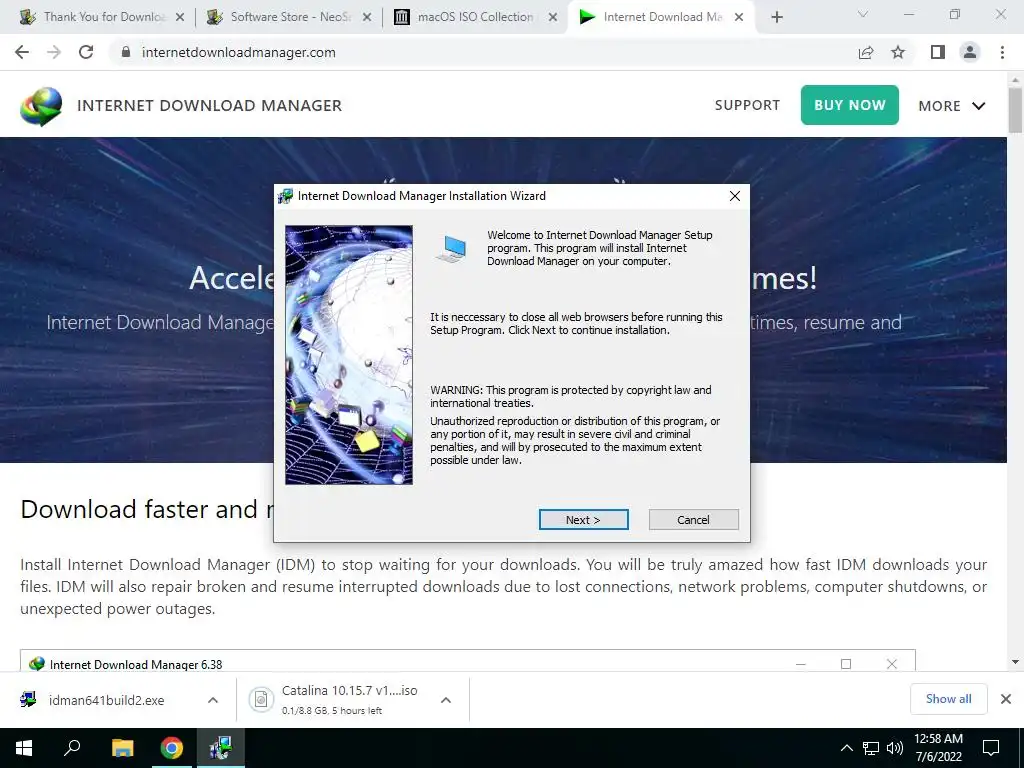Image resolution: width=1024 pixels, height=768 pixels.
Task: Open the volume tray icon
Action: pyautogui.click(x=895, y=748)
